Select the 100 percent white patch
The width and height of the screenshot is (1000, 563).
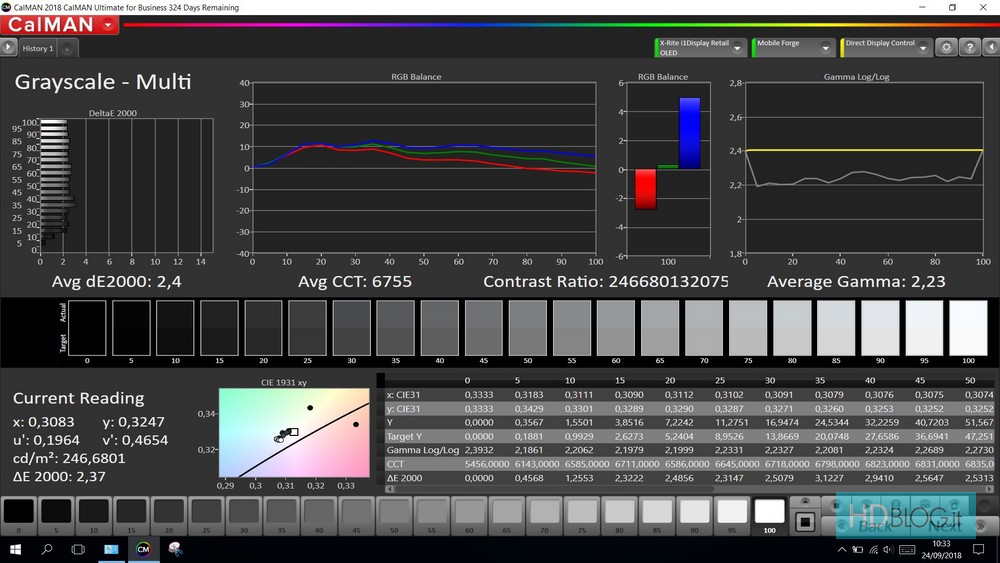pyautogui.click(x=769, y=513)
